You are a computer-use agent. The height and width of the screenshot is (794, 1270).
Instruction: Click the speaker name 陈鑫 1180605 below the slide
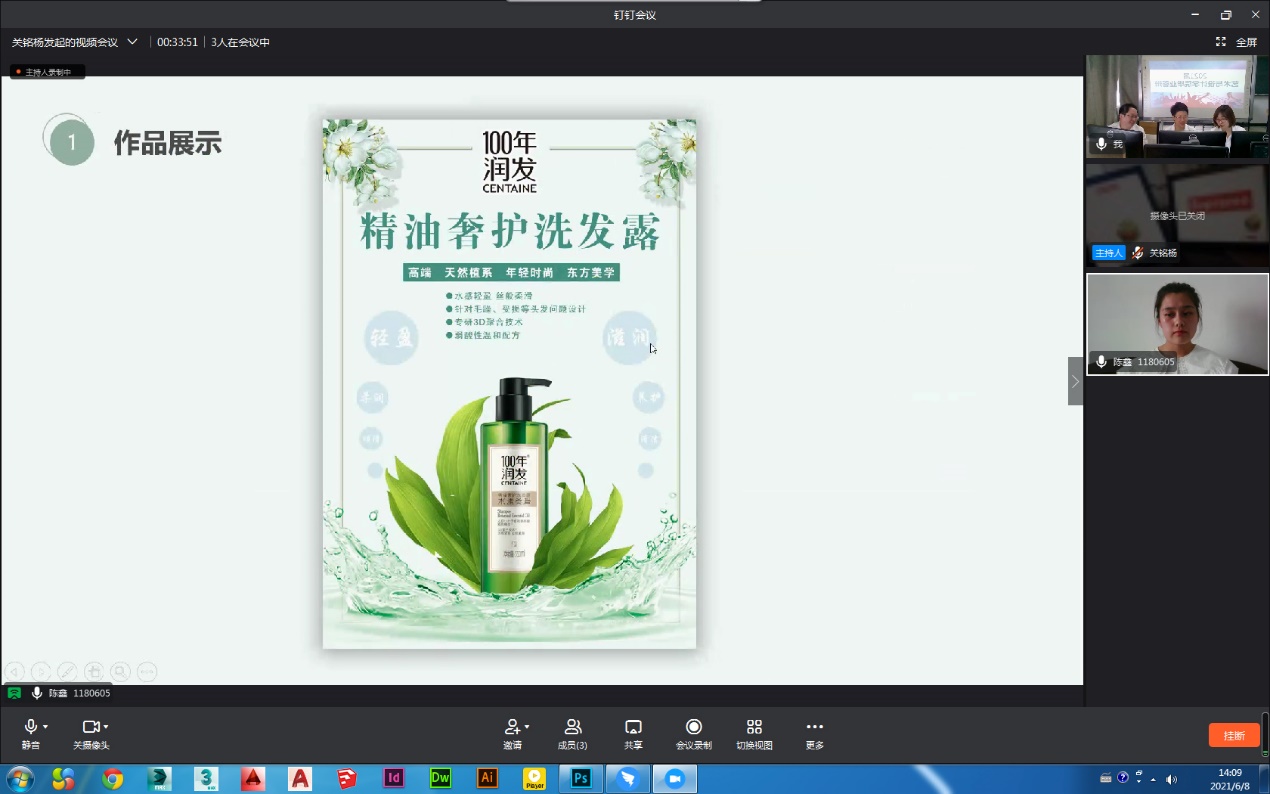(79, 693)
